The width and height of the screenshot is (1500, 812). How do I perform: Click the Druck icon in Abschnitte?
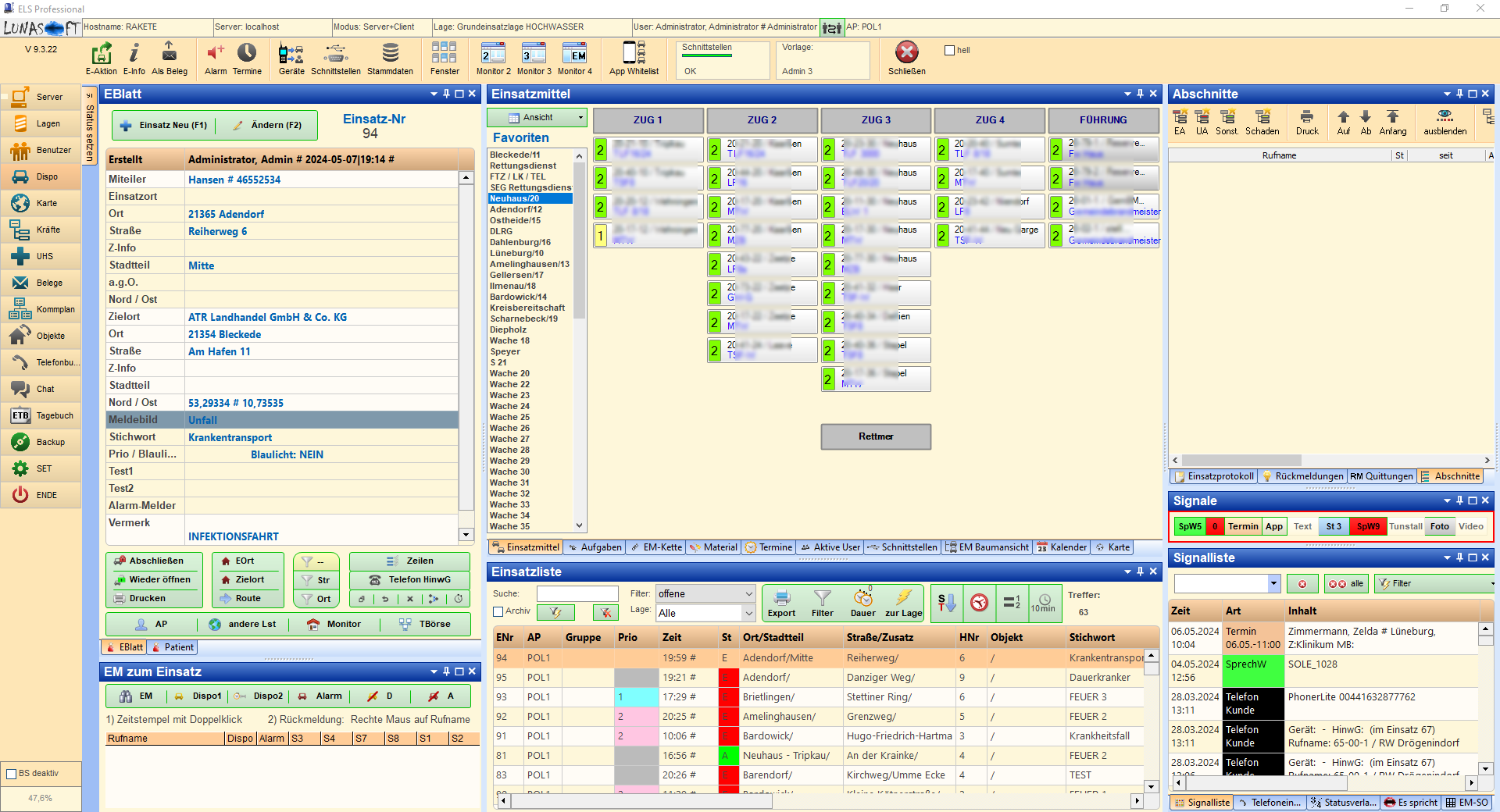click(x=1306, y=121)
